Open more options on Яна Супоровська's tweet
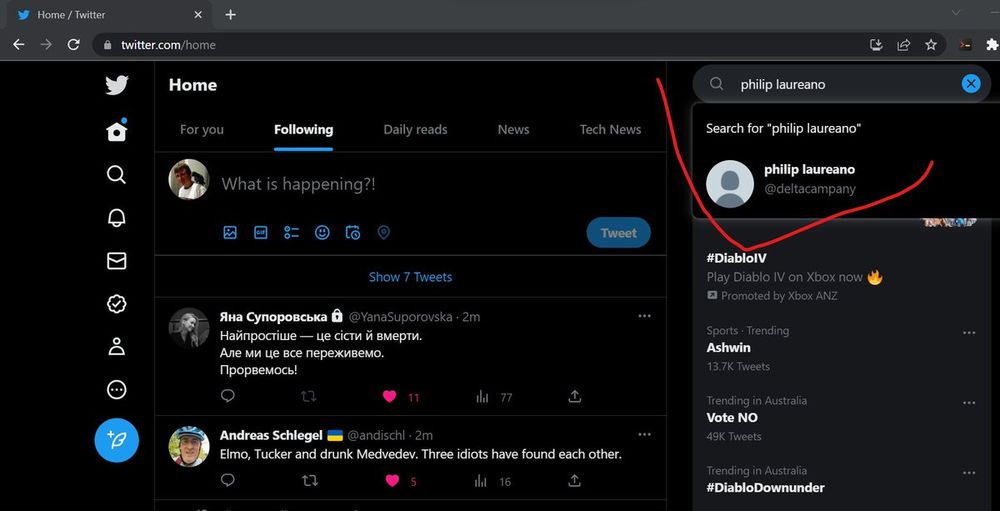Viewport: 1000px width, 511px height. [x=645, y=316]
